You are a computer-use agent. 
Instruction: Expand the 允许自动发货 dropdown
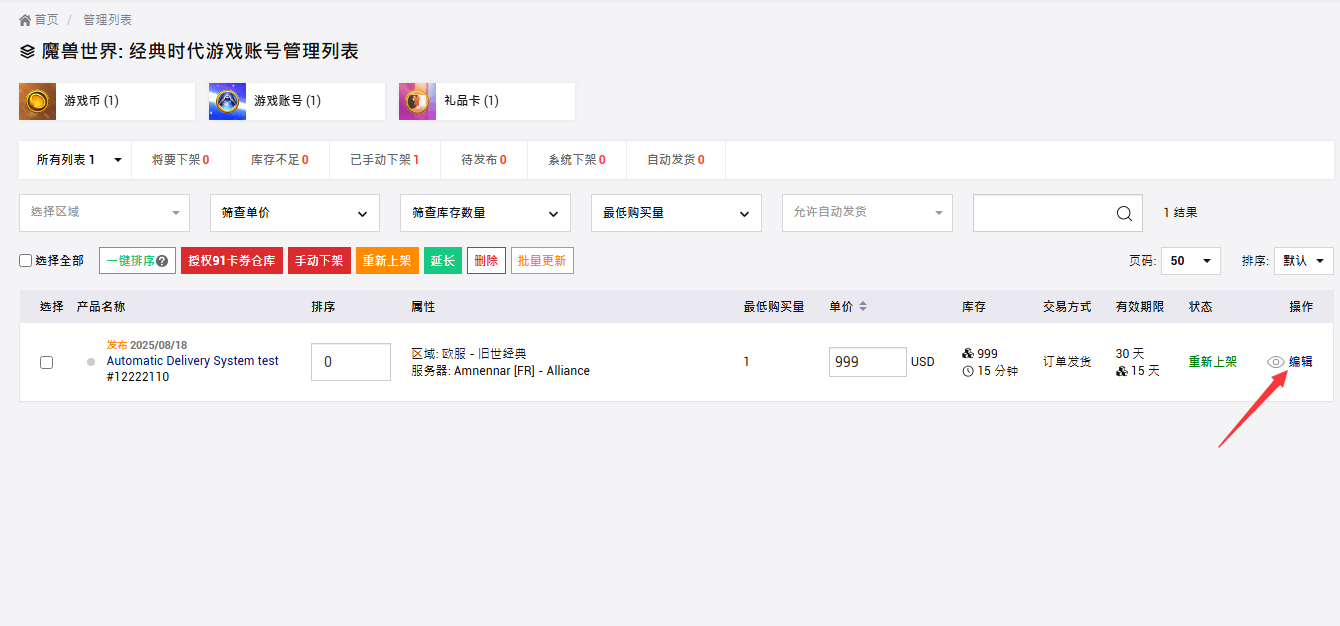pyautogui.click(x=867, y=212)
